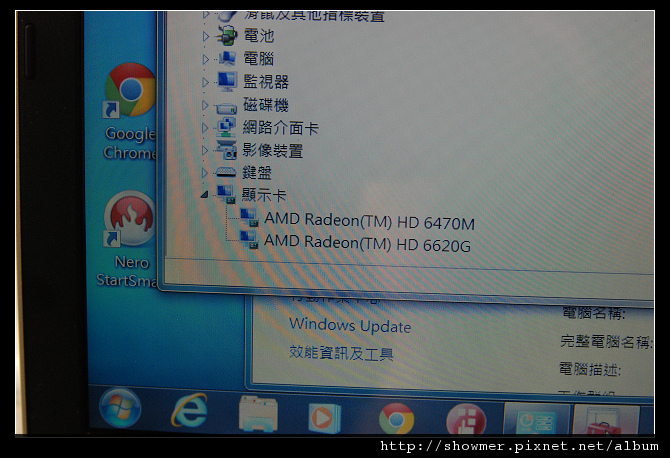670x458 pixels.
Task: Expand the imaging device (影像裝置) node
Action: [205, 150]
